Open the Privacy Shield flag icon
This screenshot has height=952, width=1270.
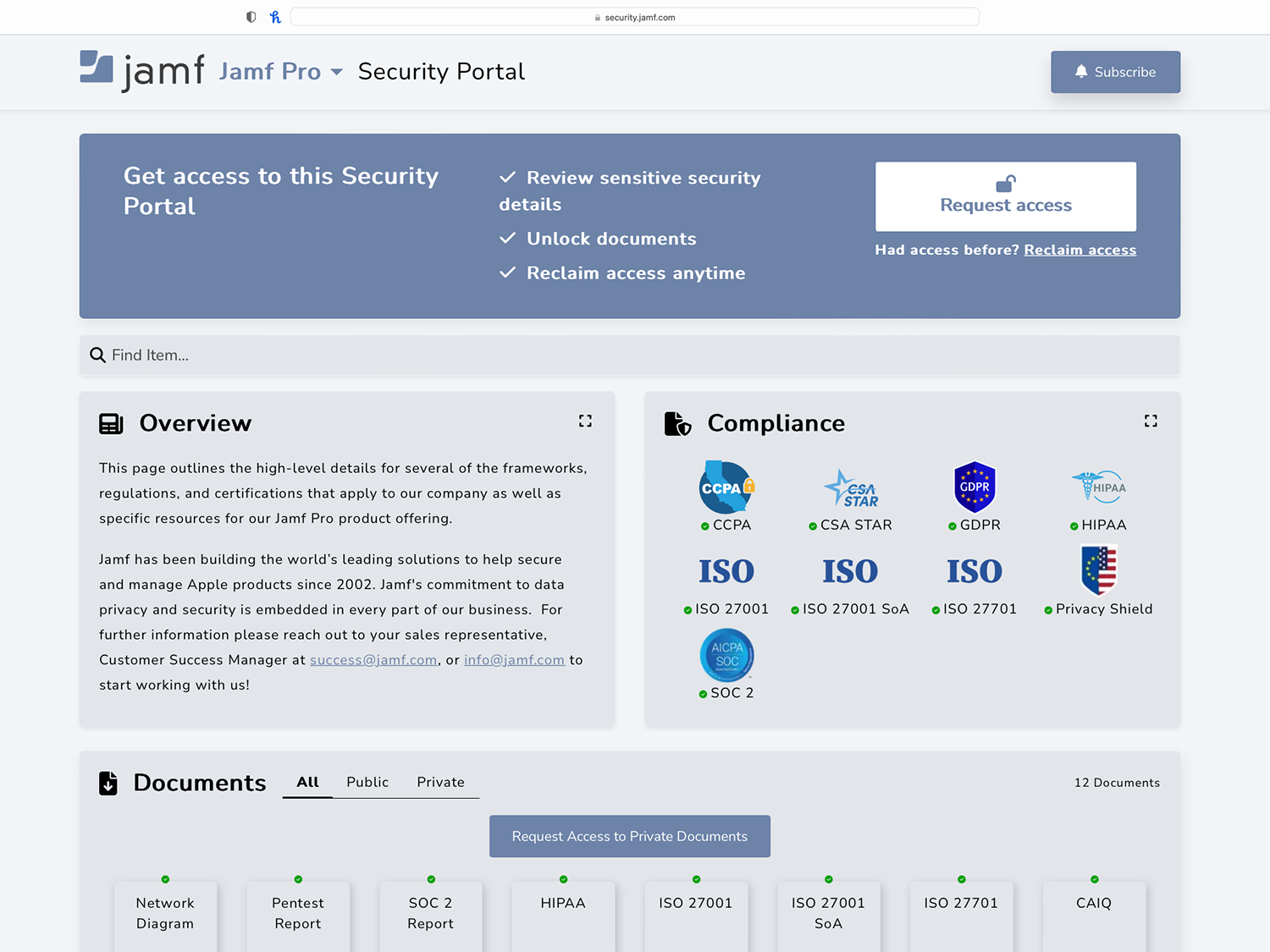pos(1098,570)
